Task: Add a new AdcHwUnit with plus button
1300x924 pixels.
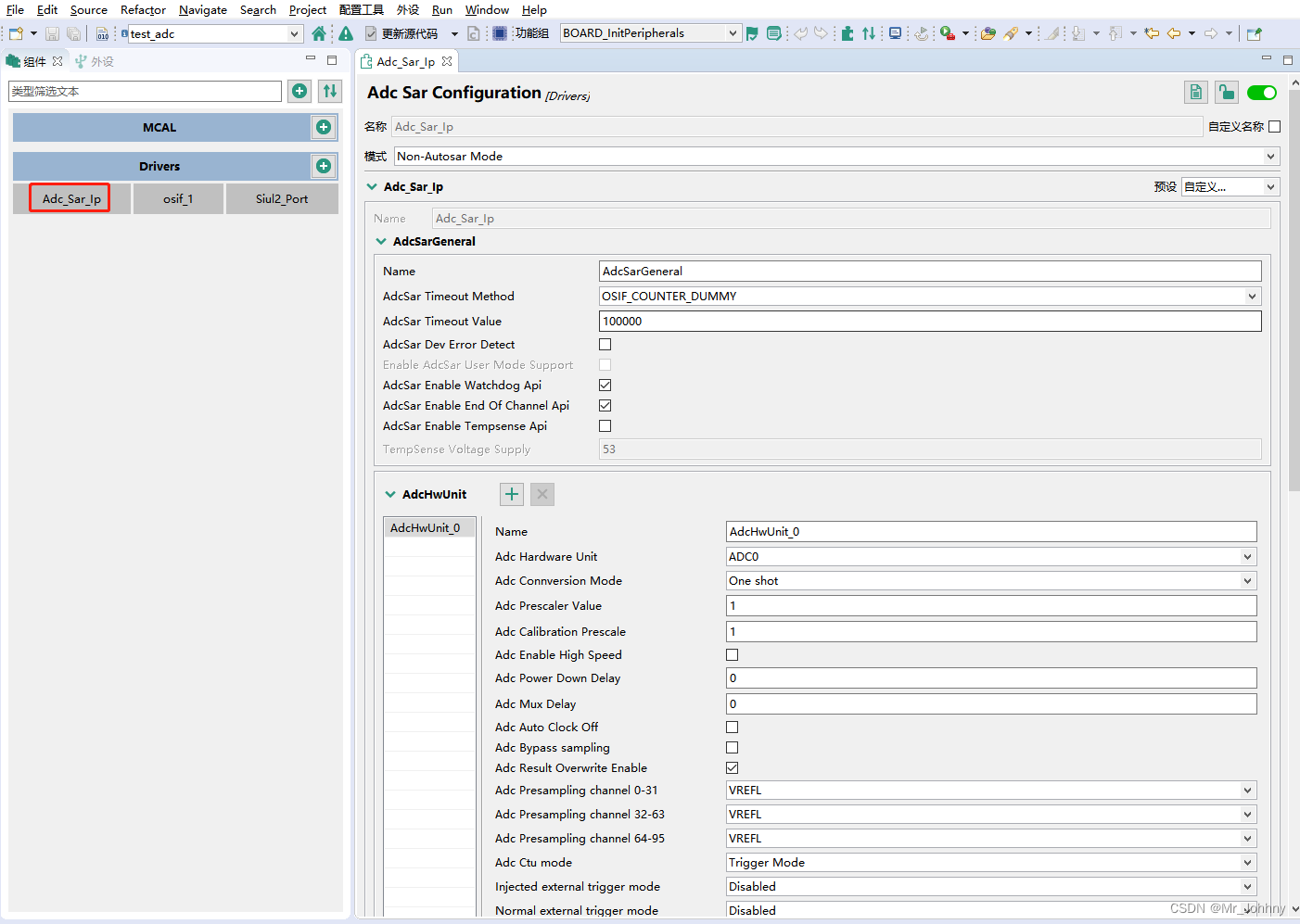Action: point(512,494)
